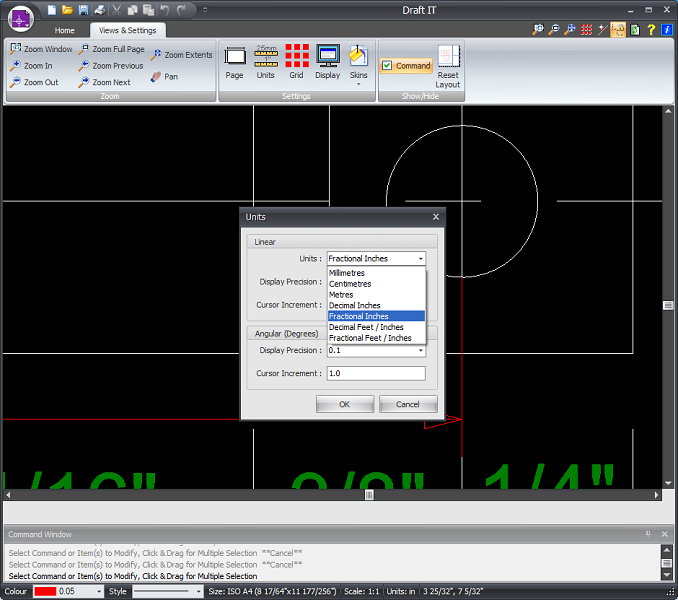Toggle the snap point icon at top right
This screenshot has width=678, height=600.
[602, 29]
